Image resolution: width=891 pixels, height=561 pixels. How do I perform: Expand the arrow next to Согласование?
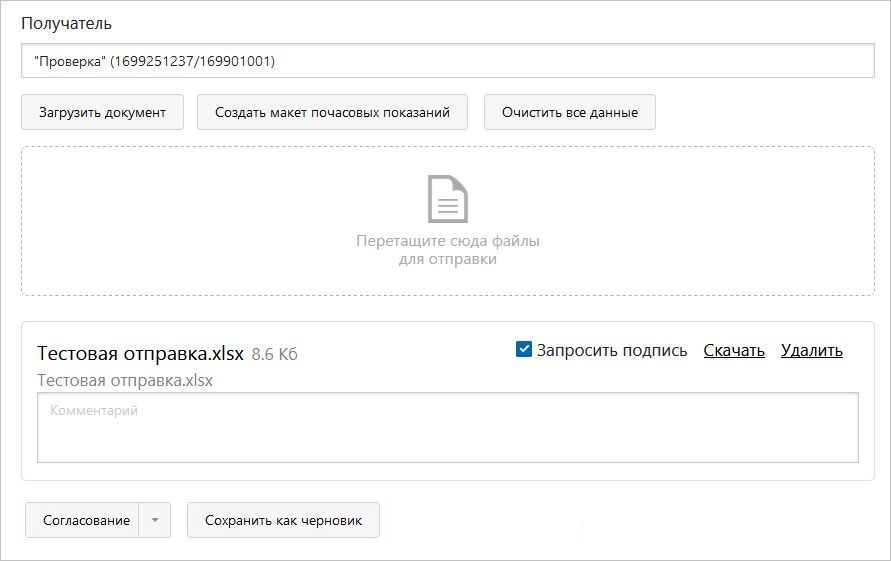click(x=155, y=520)
